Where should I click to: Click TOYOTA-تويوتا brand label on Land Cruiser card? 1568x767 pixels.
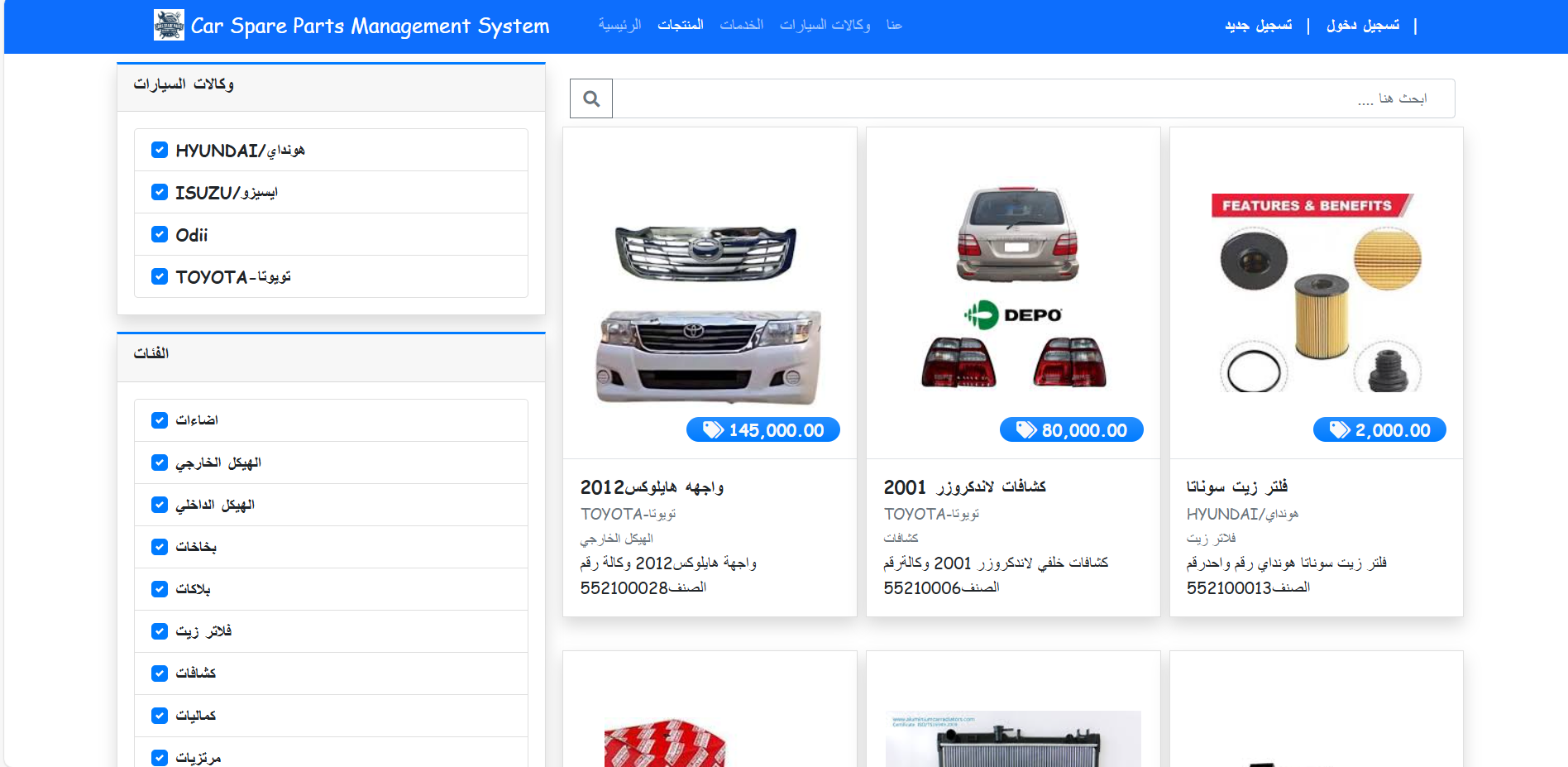(x=931, y=514)
